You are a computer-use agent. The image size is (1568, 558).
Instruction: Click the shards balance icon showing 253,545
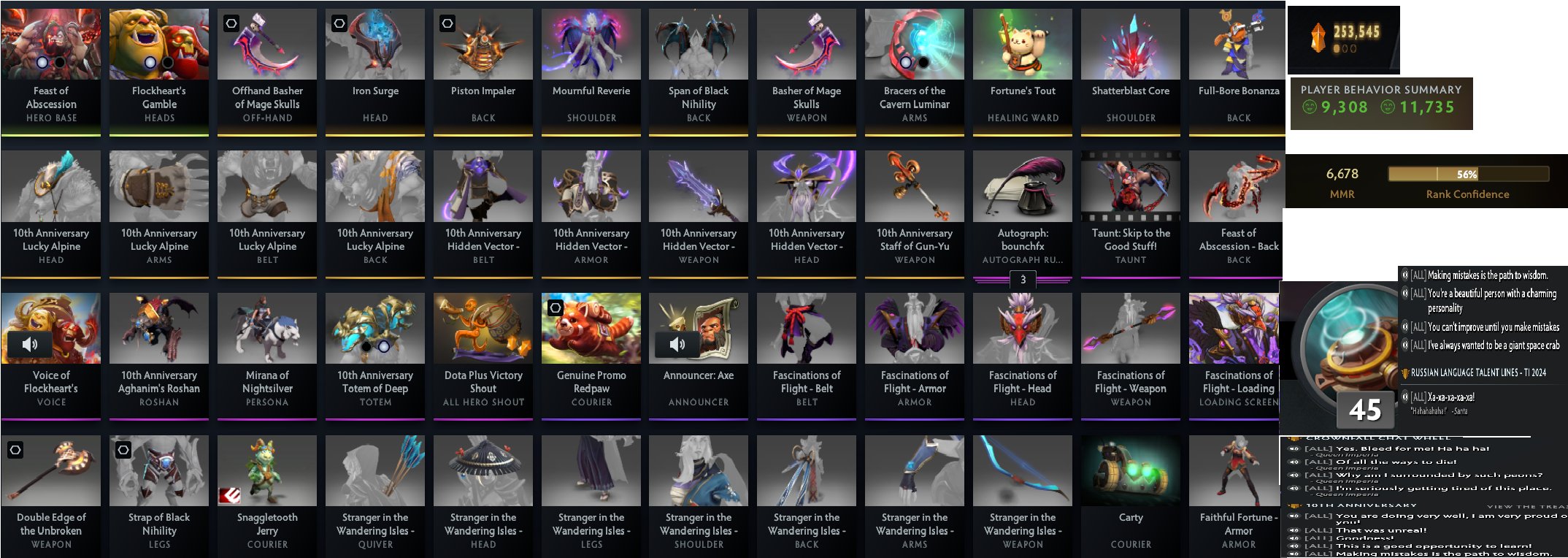[1318, 38]
